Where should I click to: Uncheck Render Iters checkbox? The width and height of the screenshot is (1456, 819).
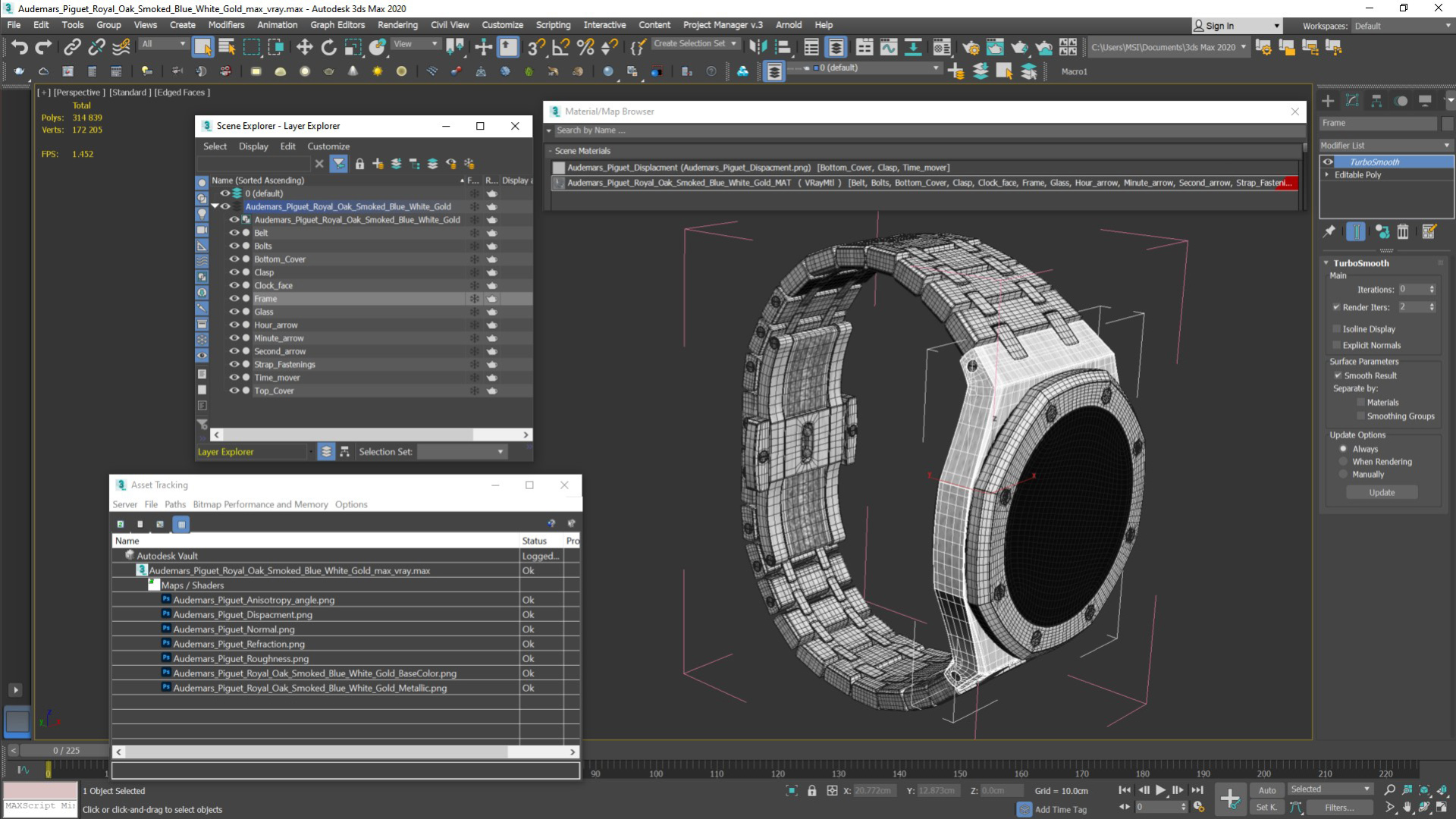click(1337, 307)
